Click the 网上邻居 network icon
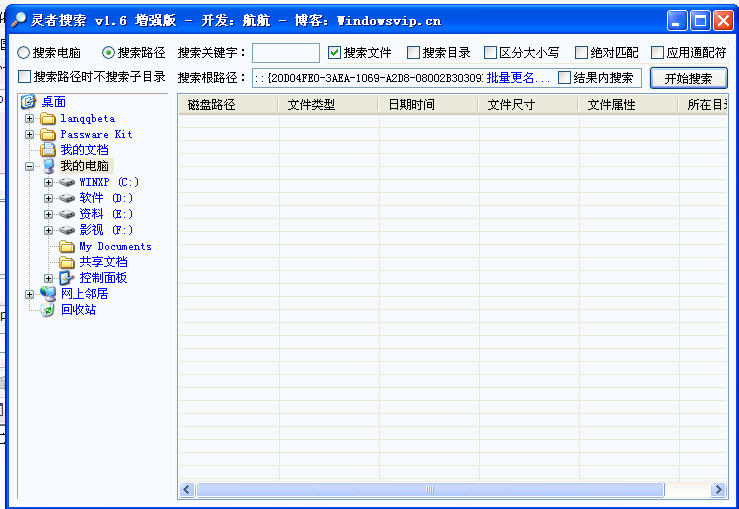739x509 pixels. click(x=48, y=294)
